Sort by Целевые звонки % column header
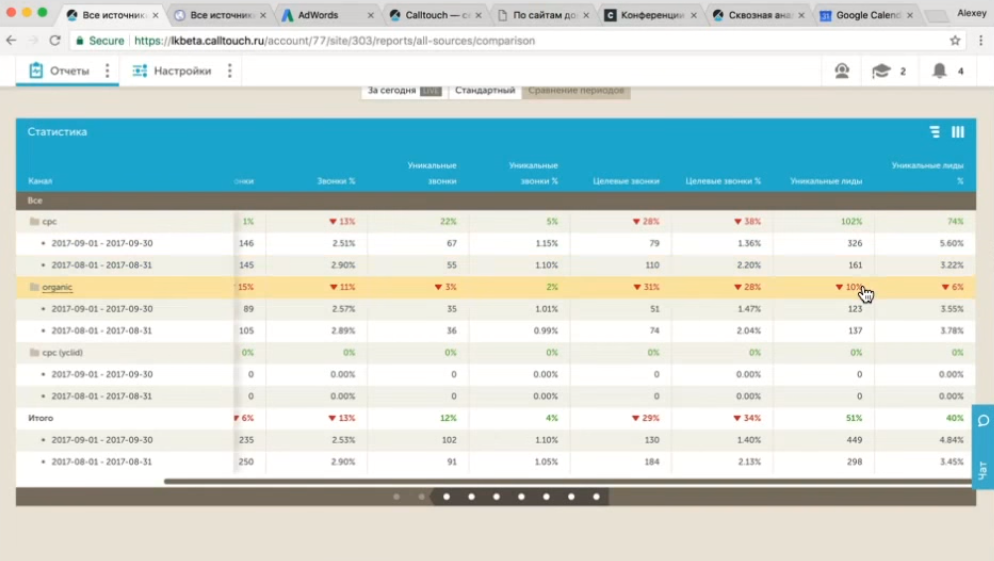 tap(723, 181)
